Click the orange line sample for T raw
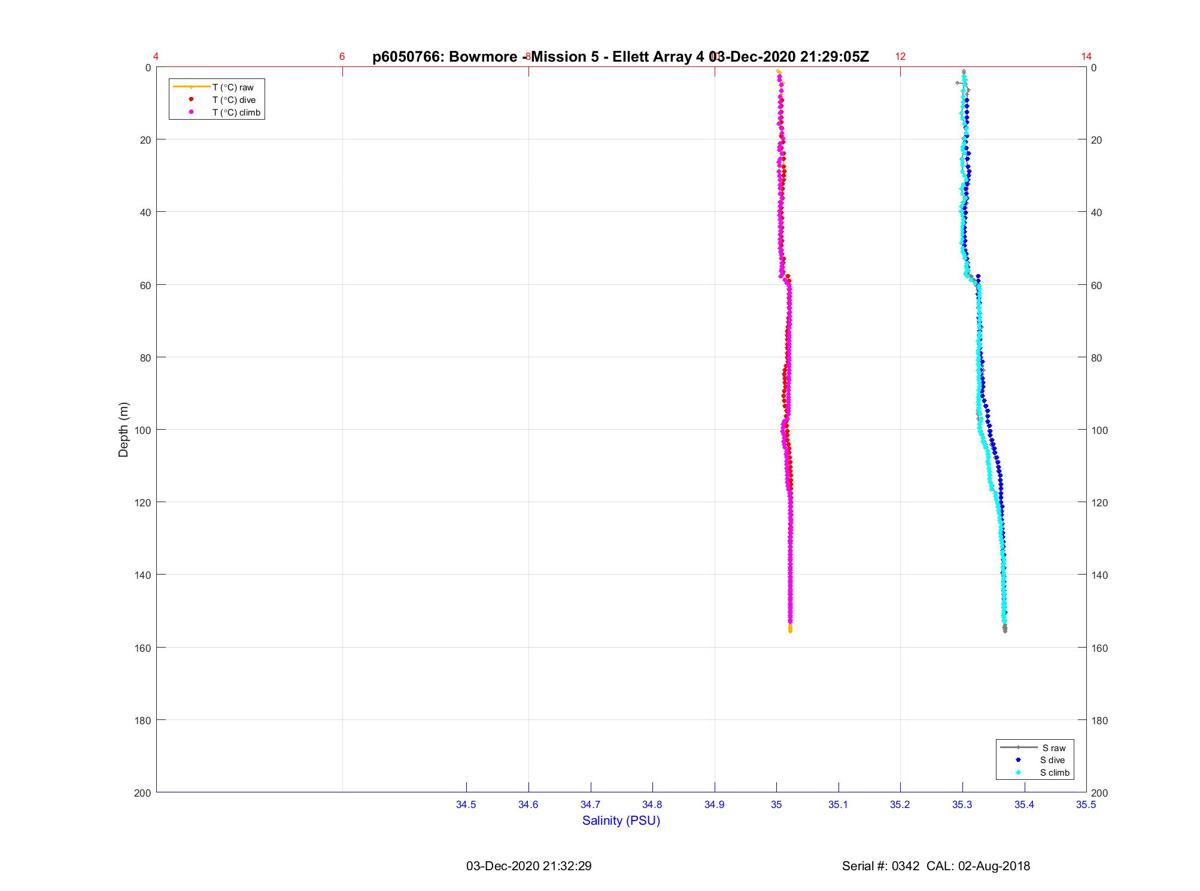 click(191, 88)
